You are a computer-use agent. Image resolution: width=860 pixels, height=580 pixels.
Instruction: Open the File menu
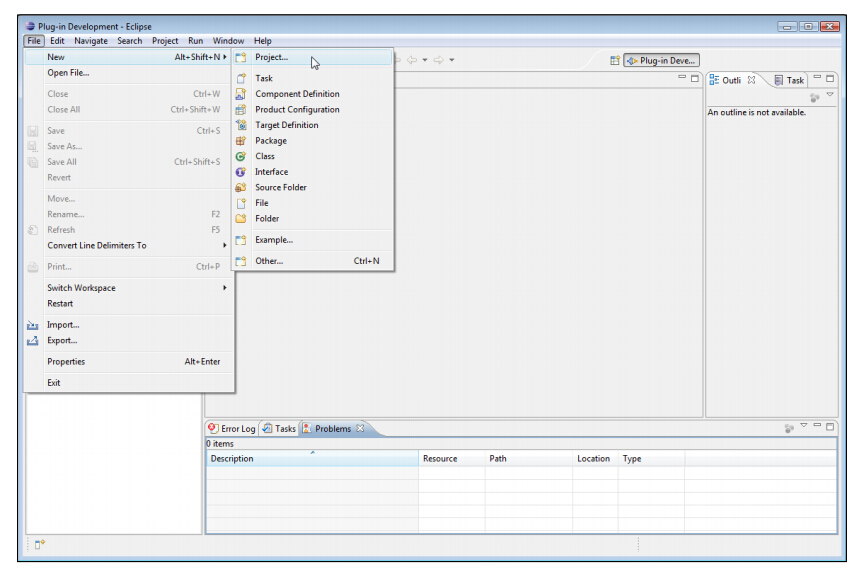(x=34, y=41)
